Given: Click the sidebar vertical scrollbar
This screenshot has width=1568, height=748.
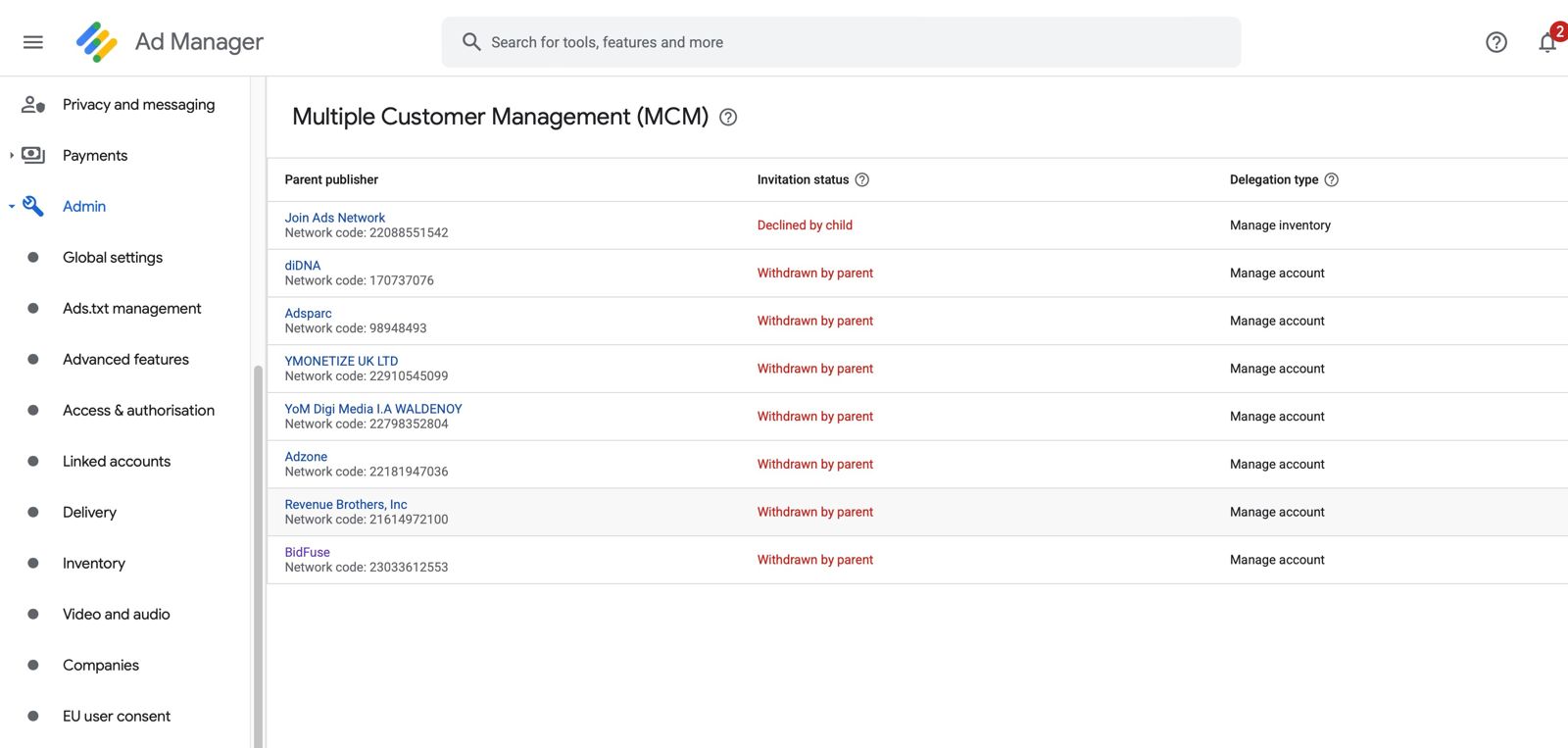Looking at the screenshot, I should pos(258,549).
